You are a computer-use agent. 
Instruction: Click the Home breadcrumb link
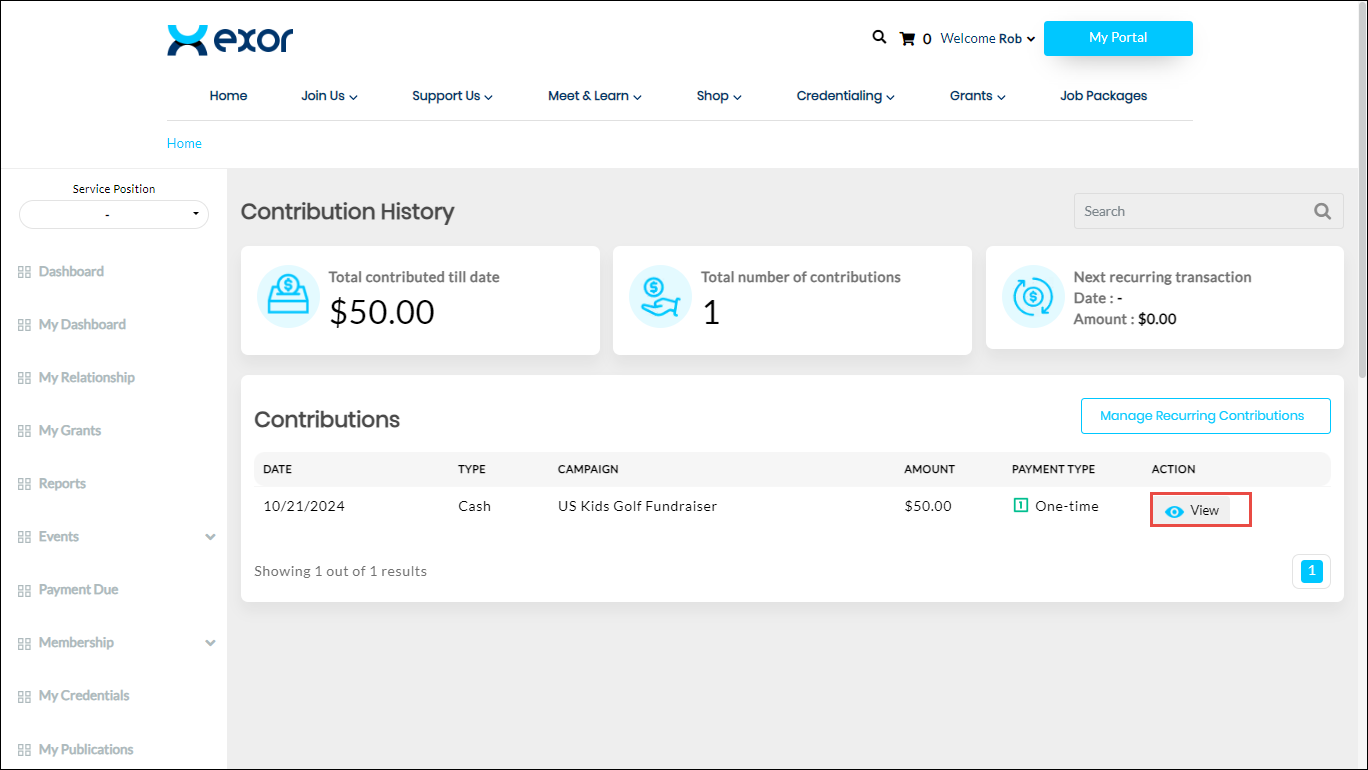pyautogui.click(x=184, y=143)
